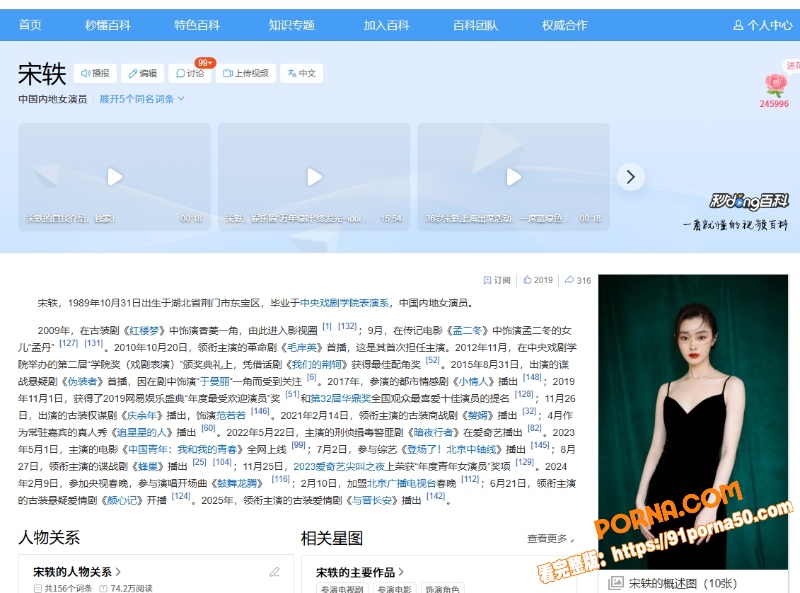800x593 pixels.
Task: Show next videos with right arrow
Action: point(631,177)
